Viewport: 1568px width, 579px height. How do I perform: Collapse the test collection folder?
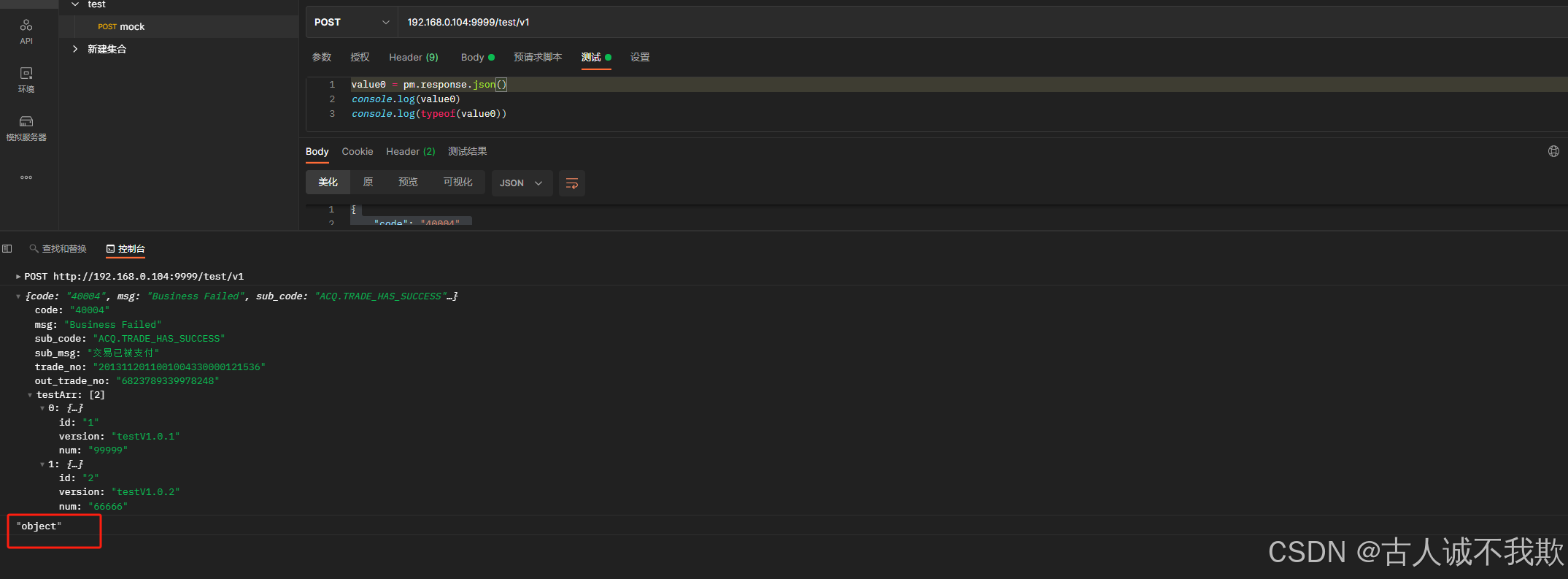[x=75, y=4]
